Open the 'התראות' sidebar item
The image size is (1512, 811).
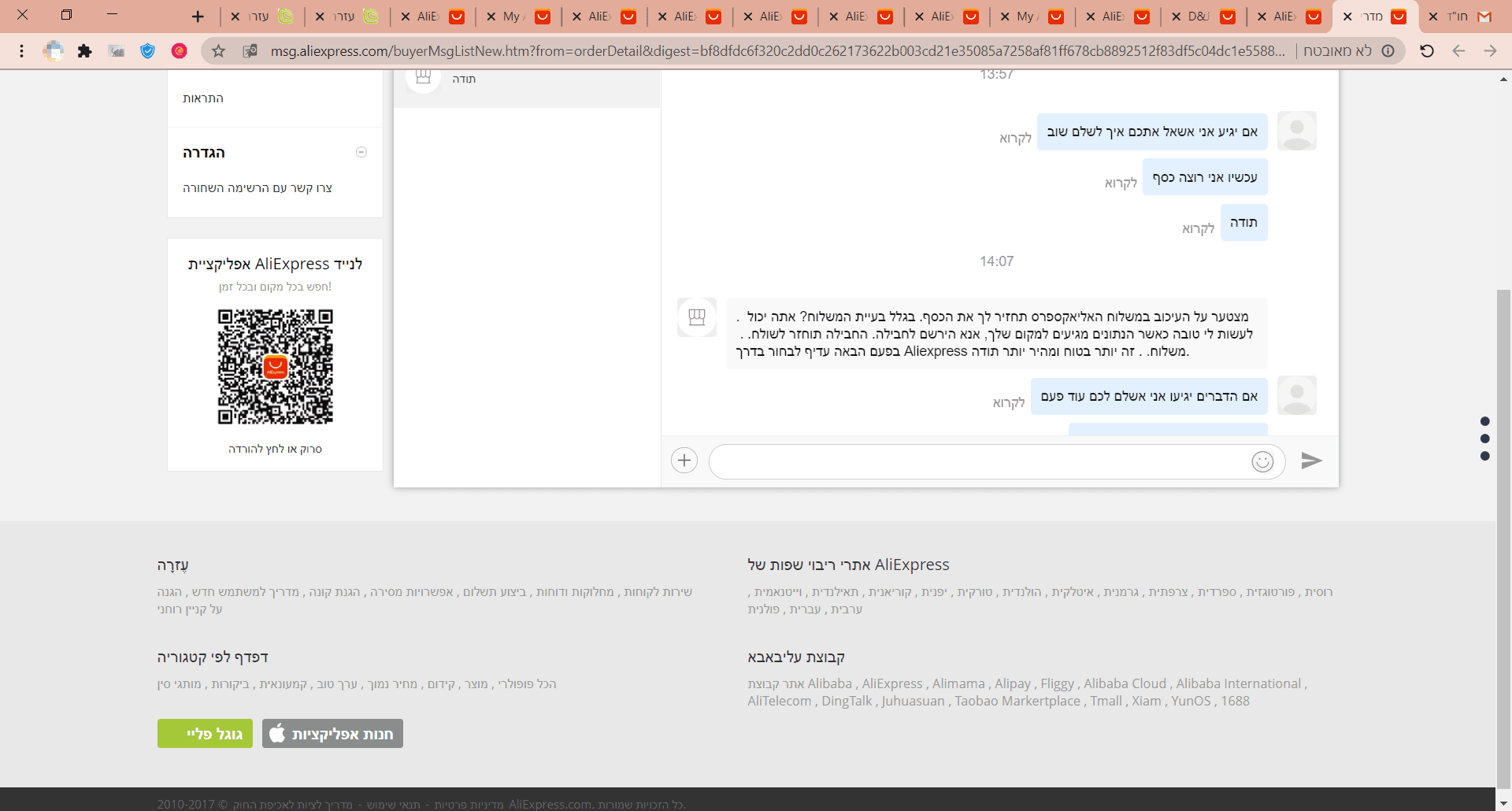[x=203, y=98]
